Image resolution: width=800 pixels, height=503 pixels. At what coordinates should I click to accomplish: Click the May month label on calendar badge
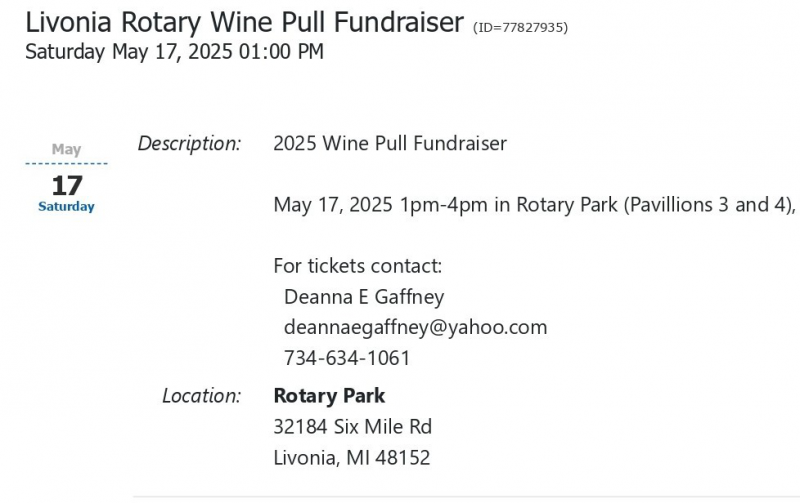66,149
